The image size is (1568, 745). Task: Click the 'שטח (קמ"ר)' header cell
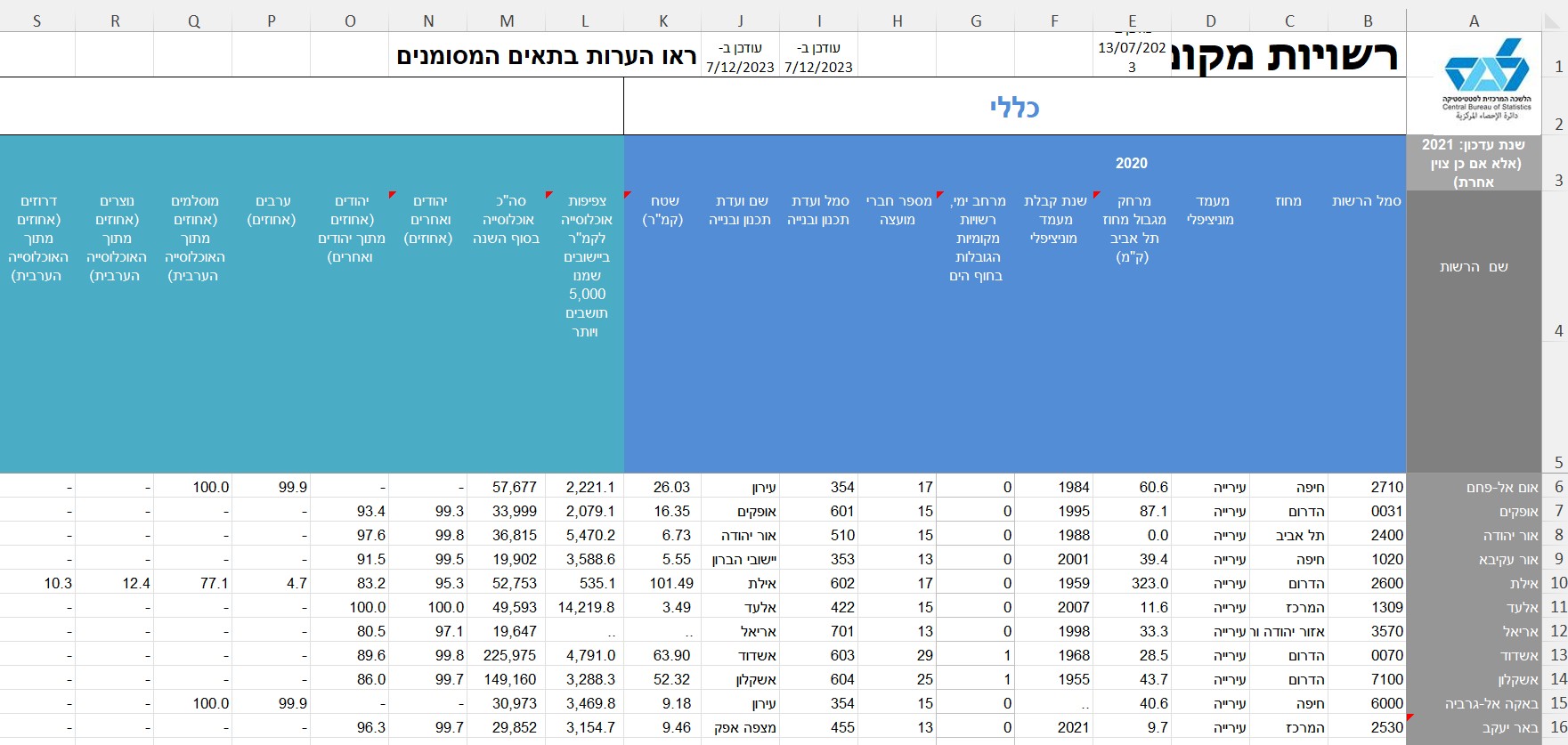[662, 210]
